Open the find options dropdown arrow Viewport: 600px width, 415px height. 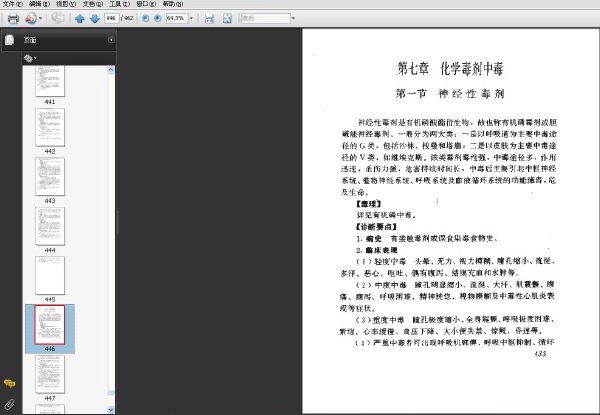click(x=293, y=18)
